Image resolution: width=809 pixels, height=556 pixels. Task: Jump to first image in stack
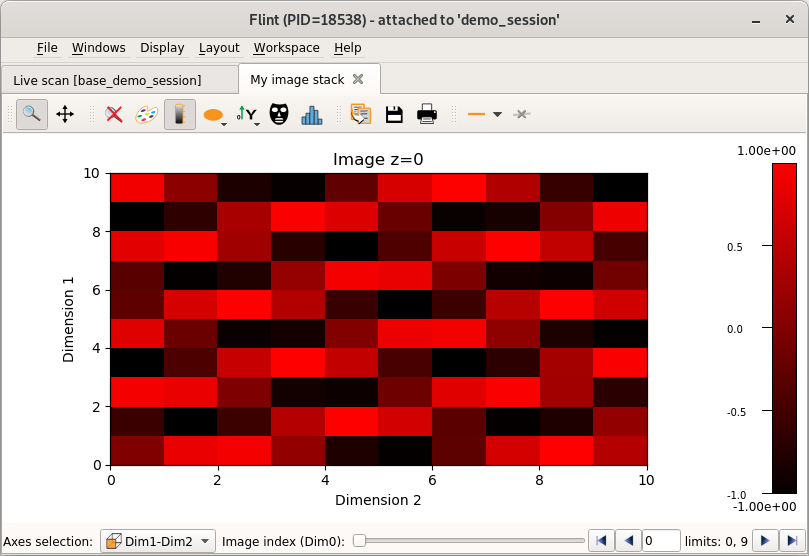601,541
